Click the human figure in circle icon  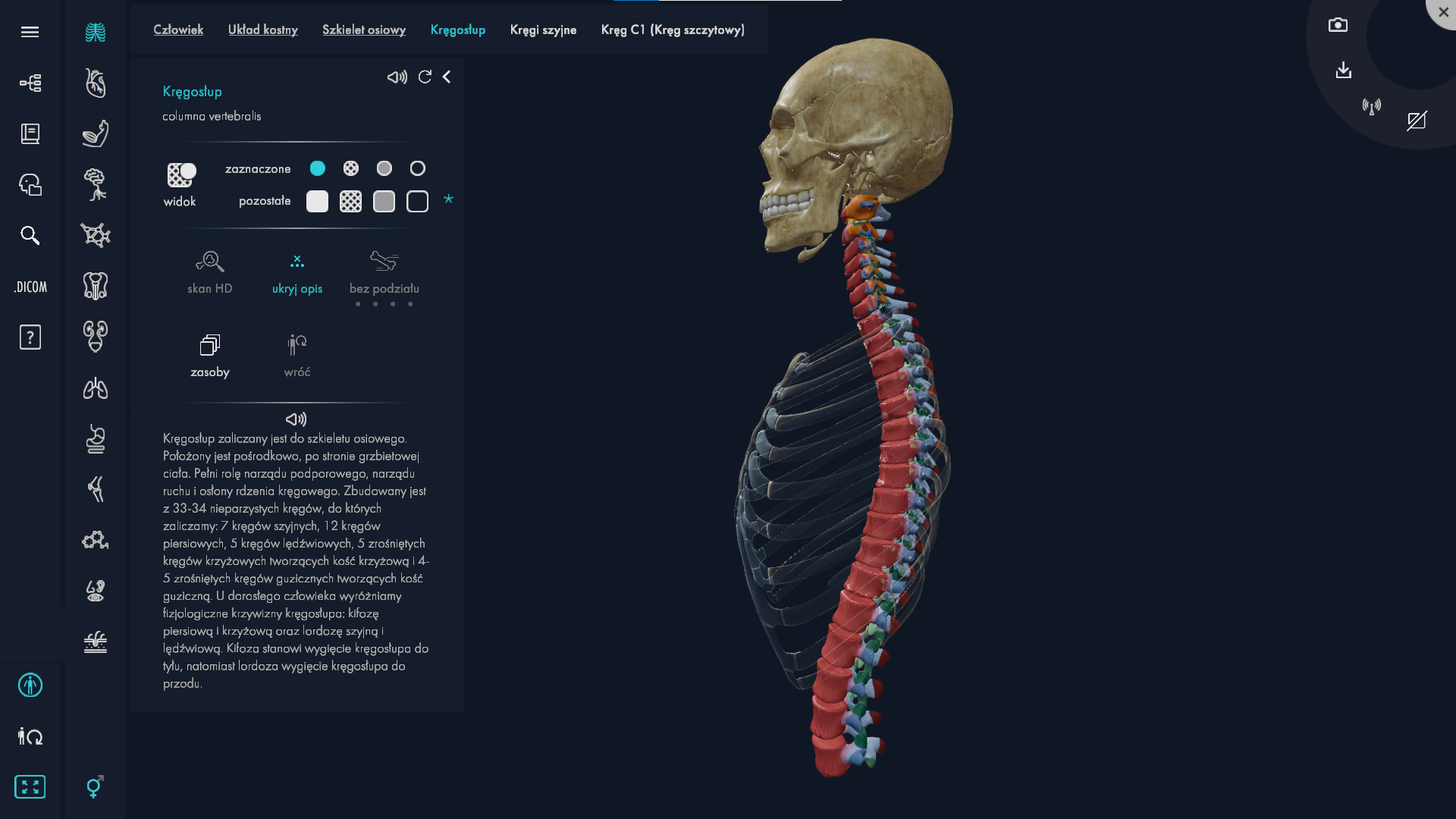tap(30, 686)
